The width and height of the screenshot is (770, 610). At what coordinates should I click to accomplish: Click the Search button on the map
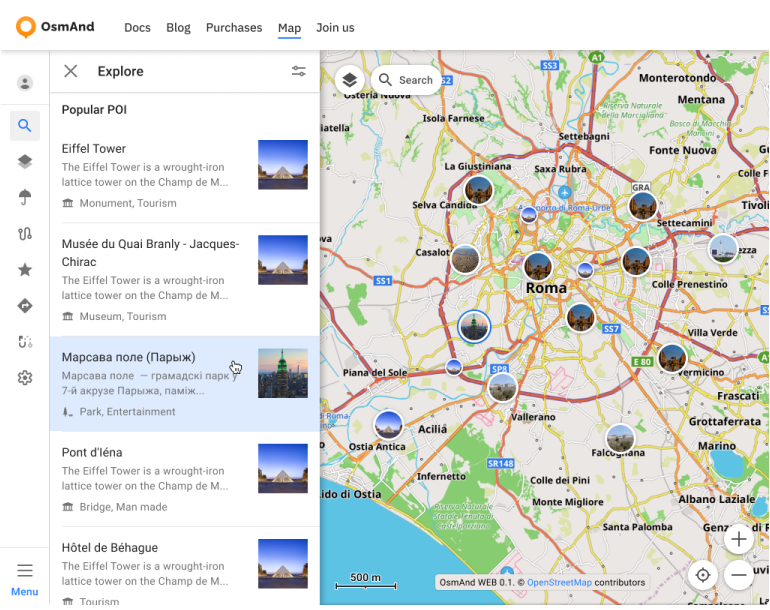coord(406,80)
